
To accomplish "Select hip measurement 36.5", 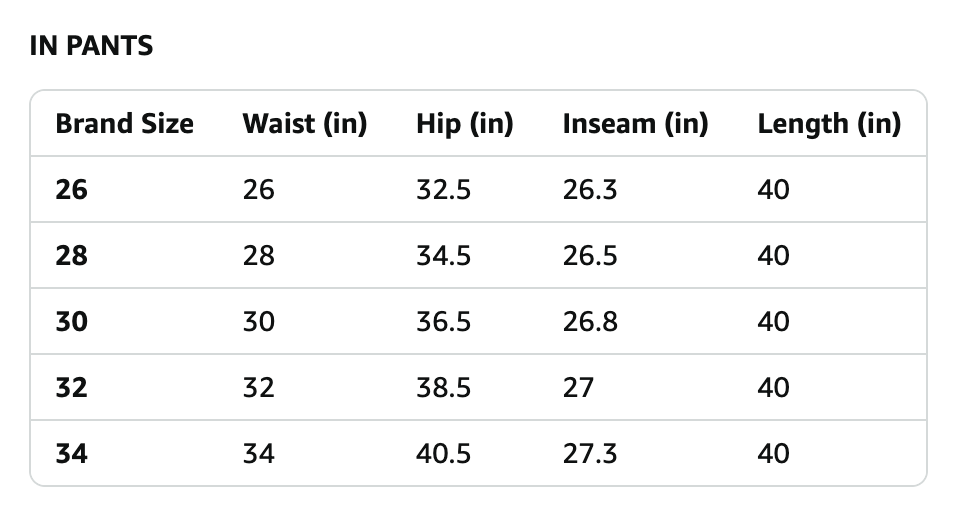I will (x=443, y=321).
